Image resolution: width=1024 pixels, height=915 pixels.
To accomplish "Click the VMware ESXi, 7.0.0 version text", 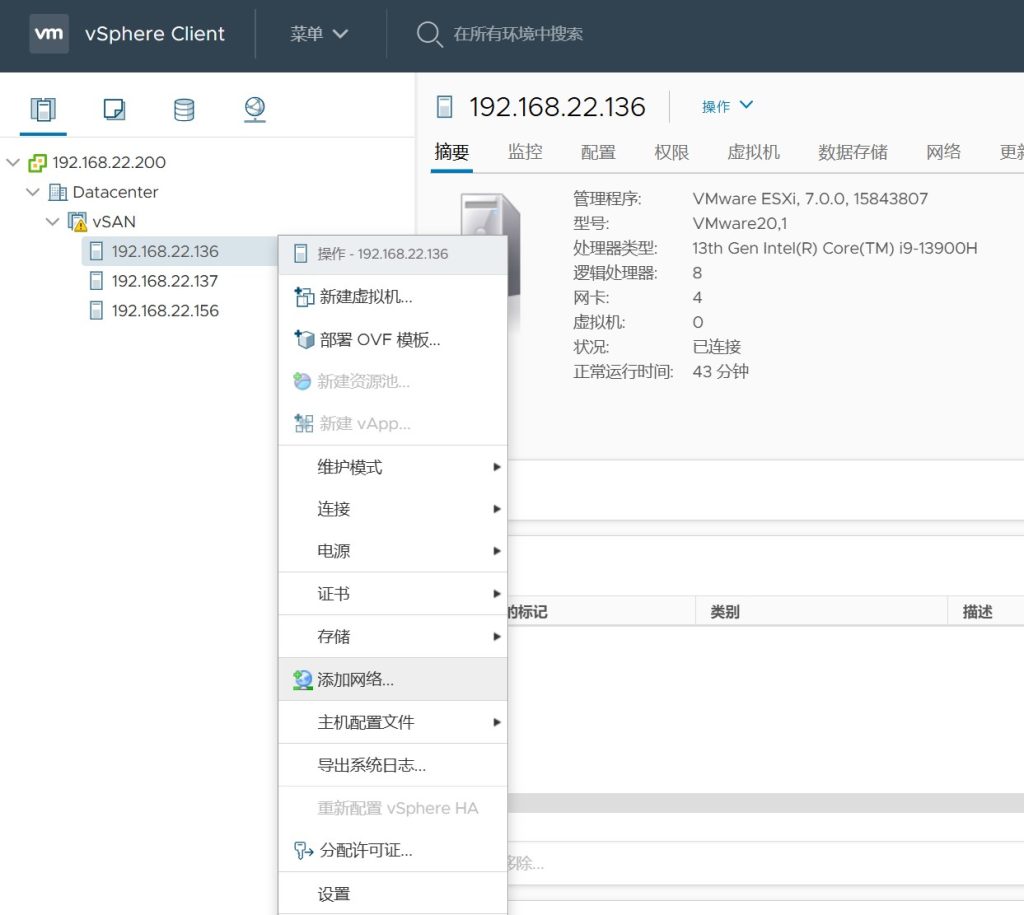I will click(x=810, y=199).
